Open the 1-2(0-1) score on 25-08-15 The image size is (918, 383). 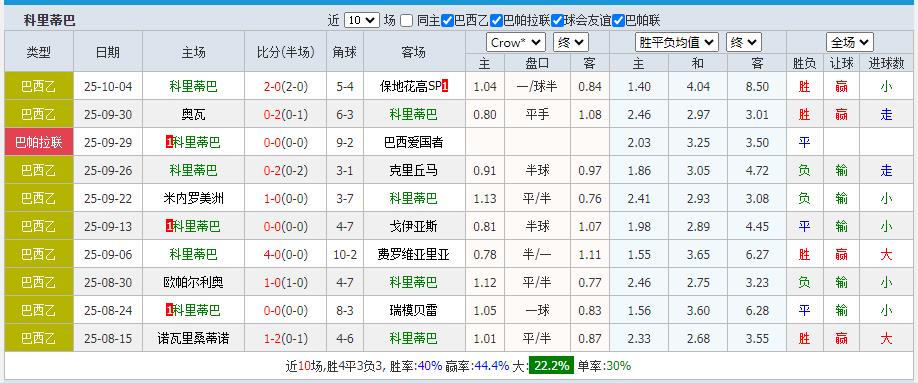tap(285, 338)
